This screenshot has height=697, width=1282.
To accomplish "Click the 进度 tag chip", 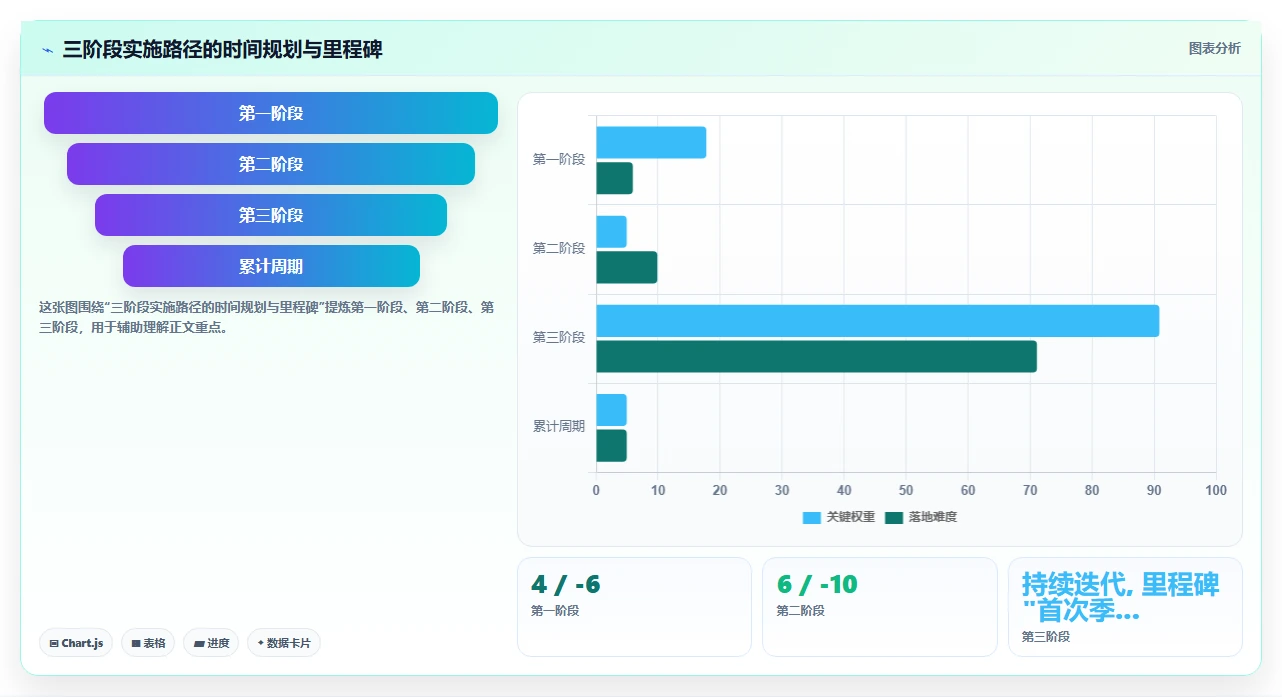I will pos(211,643).
